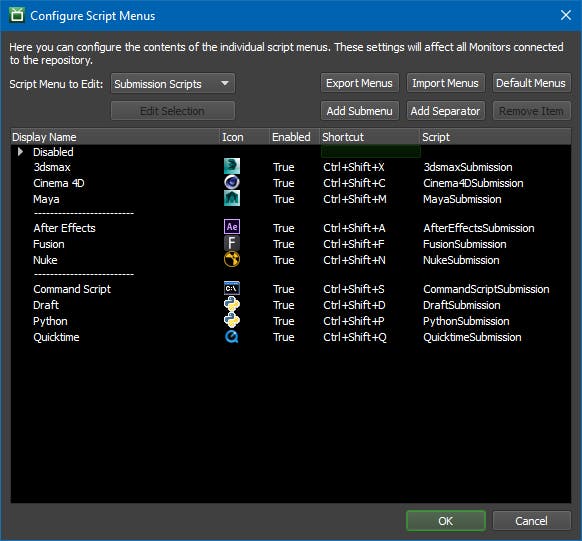
Task: Click the Command Script console icon
Action: (x=232, y=288)
